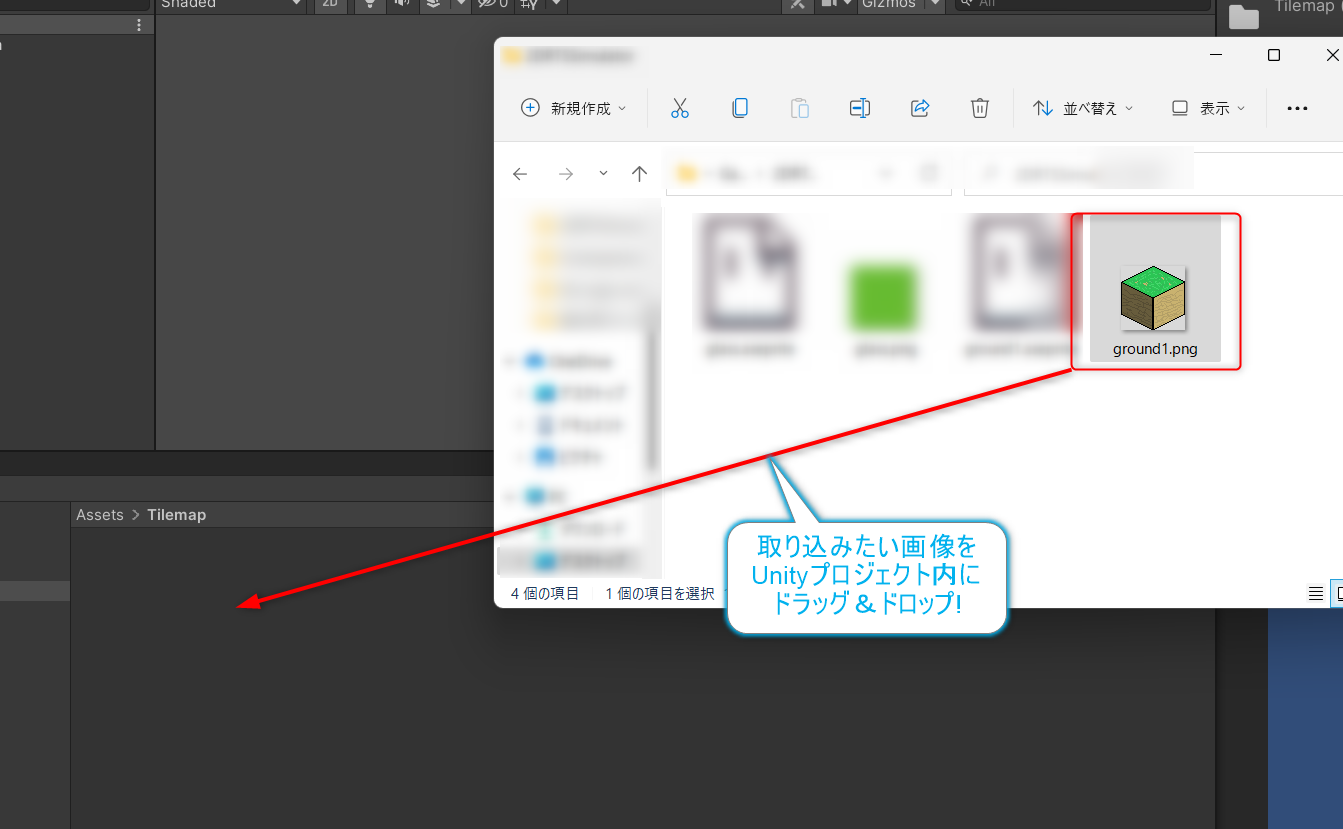The width and height of the screenshot is (1343, 829).
Task: Click the Share icon in Explorer toolbar
Action: tap(919, 108)
